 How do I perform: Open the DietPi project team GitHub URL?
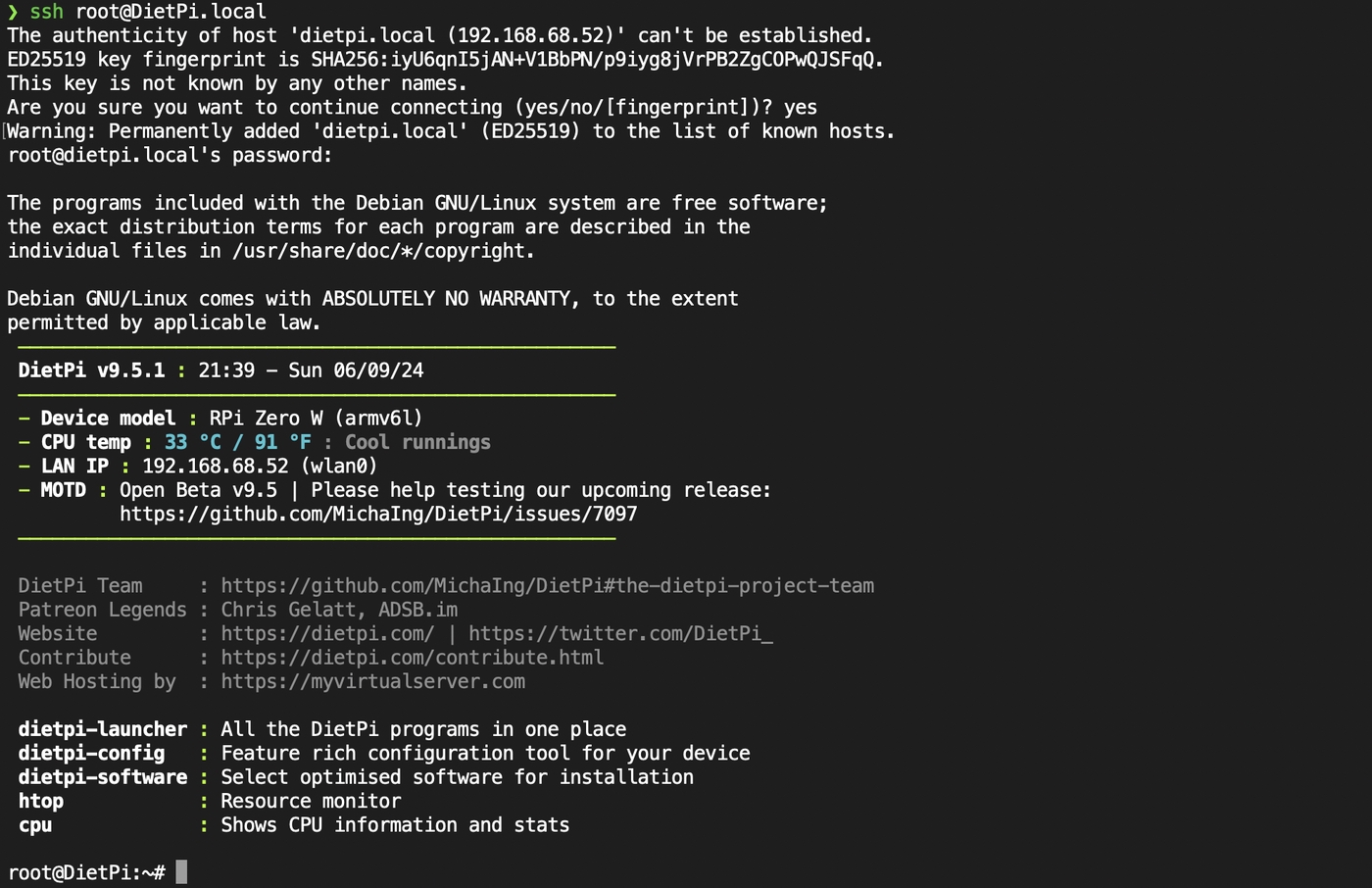click(x=547, y=586)
